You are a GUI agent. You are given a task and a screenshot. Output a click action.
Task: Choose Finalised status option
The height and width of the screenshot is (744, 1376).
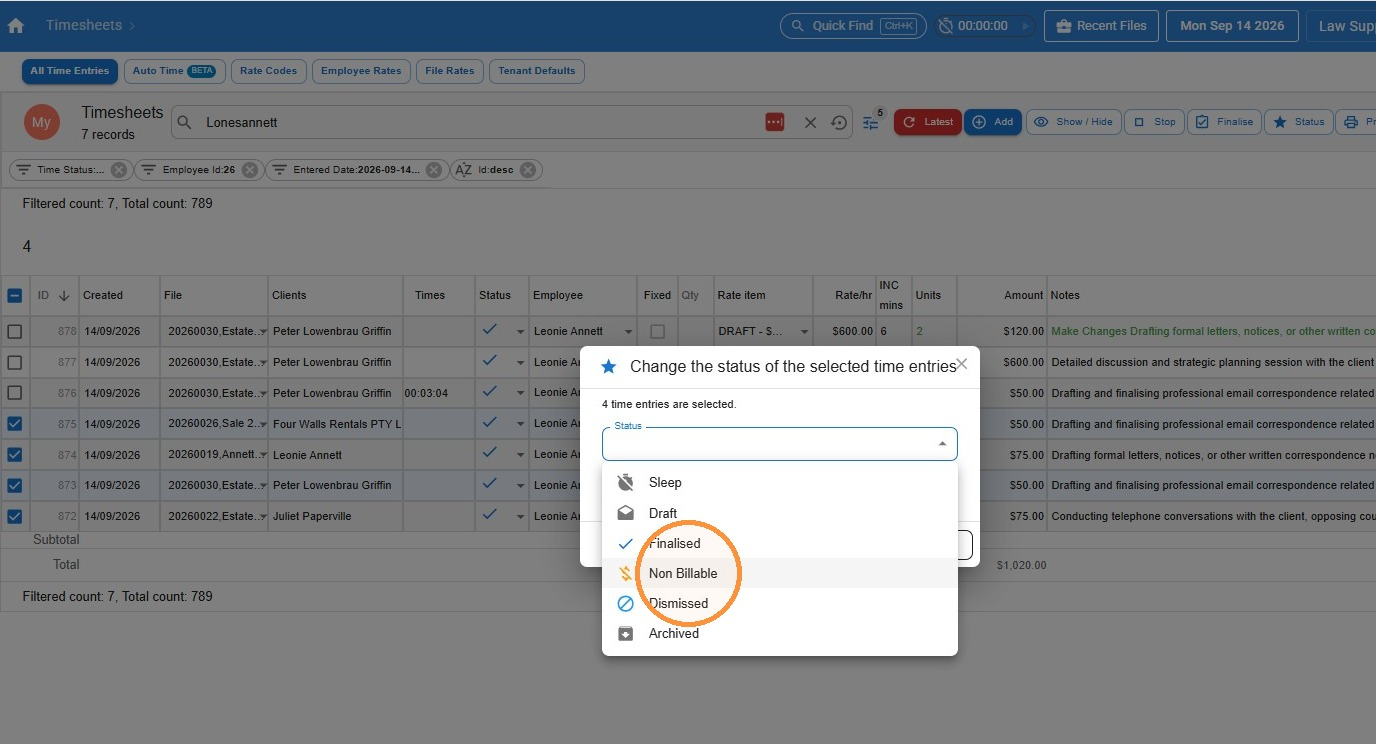[780, 543]
